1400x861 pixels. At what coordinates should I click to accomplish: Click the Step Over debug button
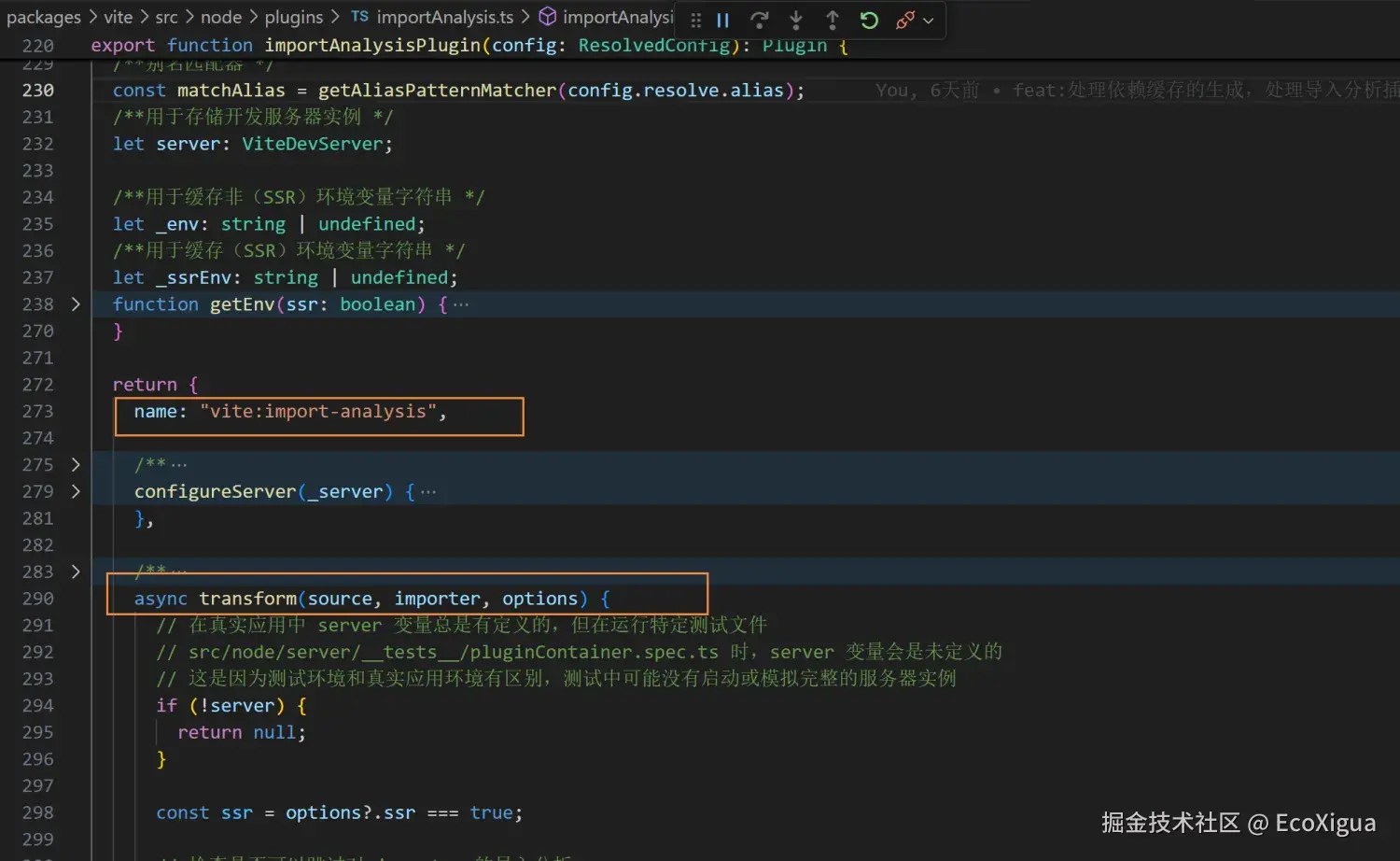pos(760,20)
